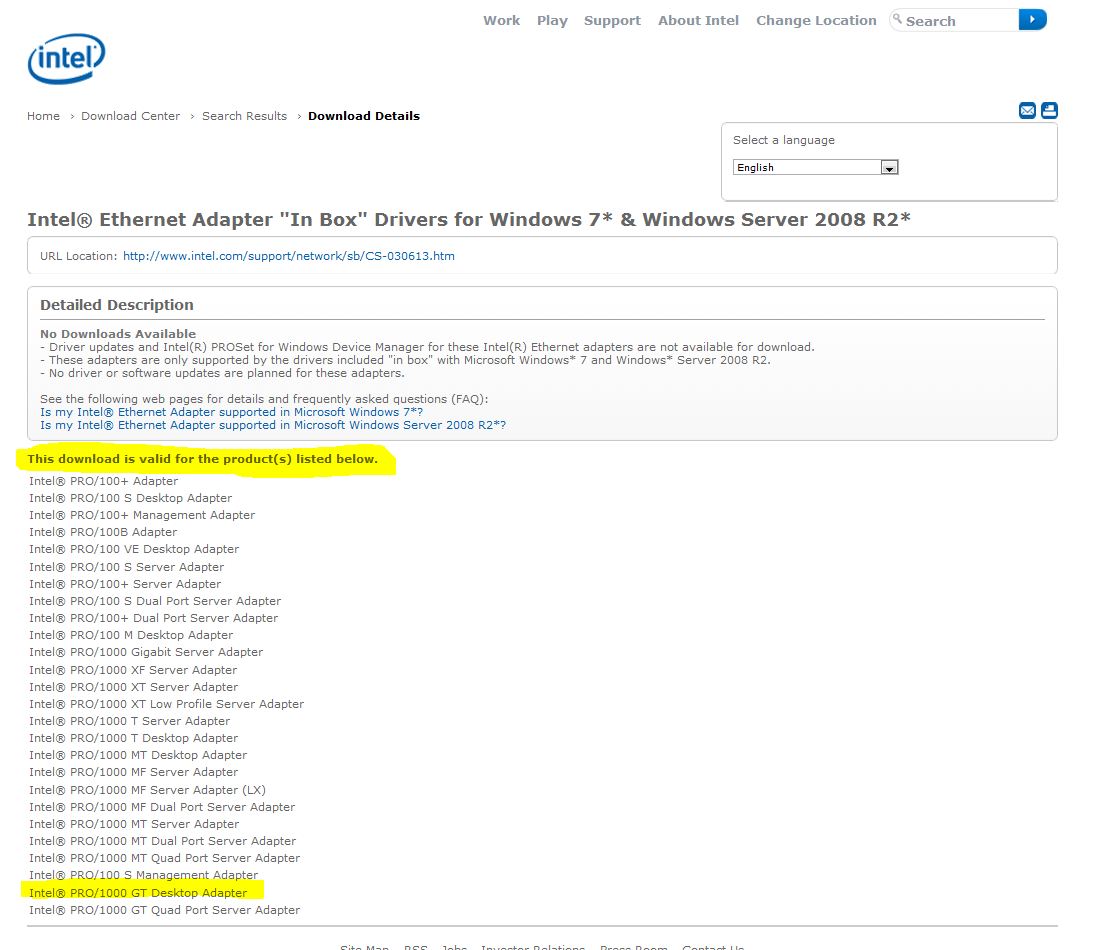
Task: Click Intel PRO/1000 MF Server Adapter entry
Action: coord(134,772)
